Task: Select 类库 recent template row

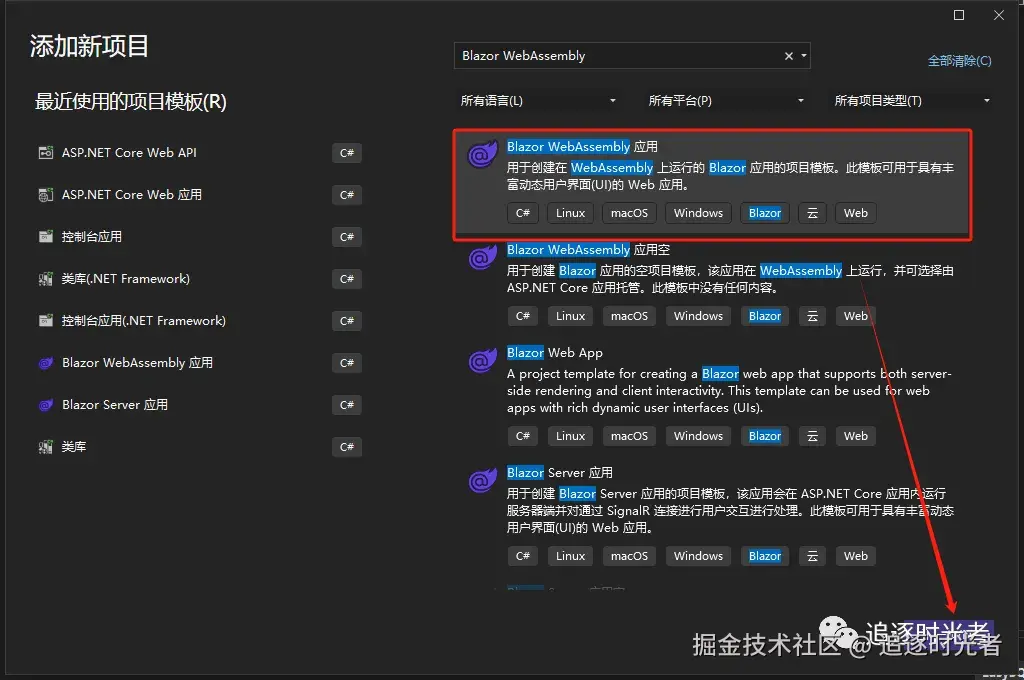Action: (199, 447)
